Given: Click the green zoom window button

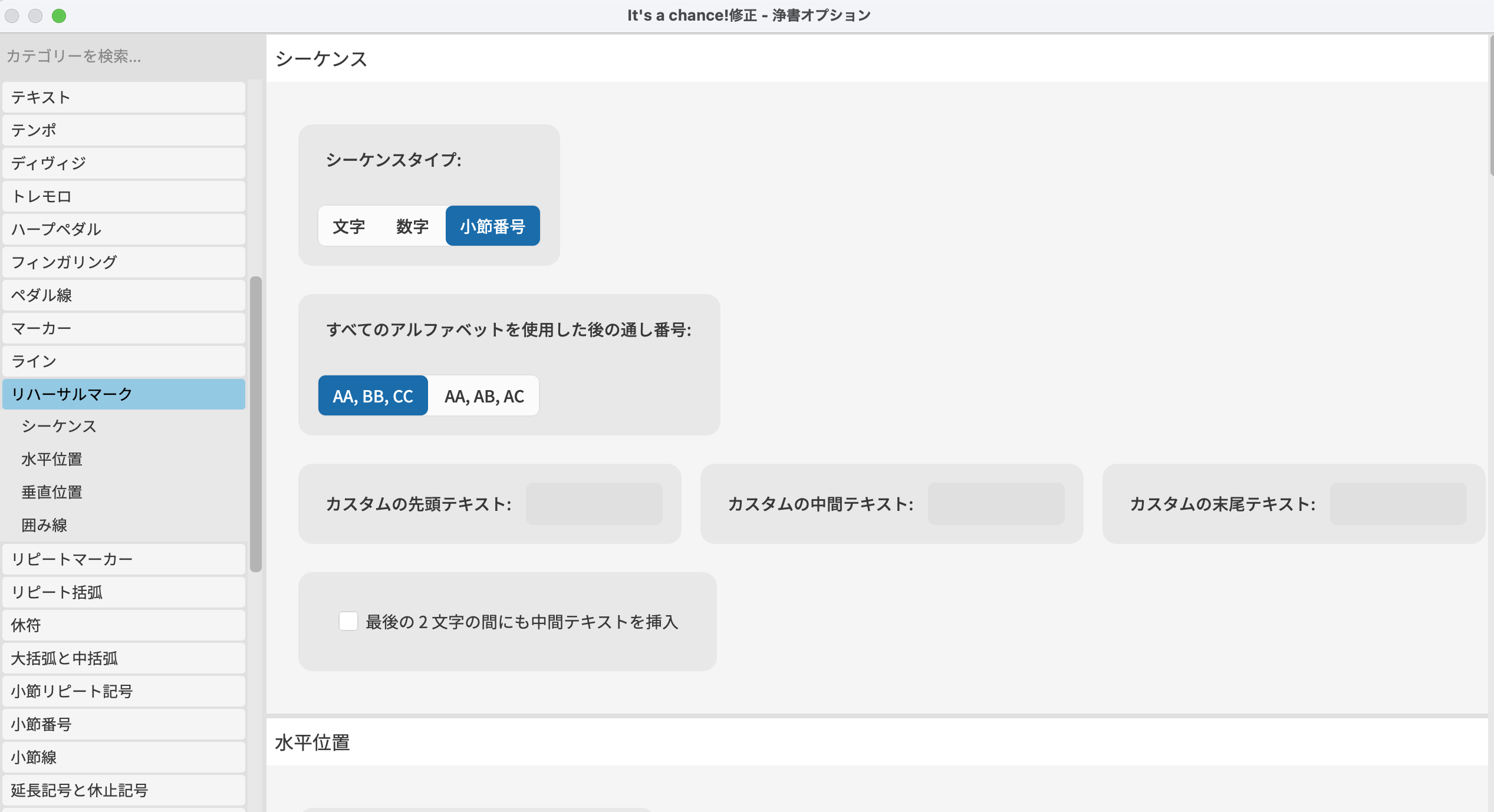Looking at the screenshot, I should 59,16.
